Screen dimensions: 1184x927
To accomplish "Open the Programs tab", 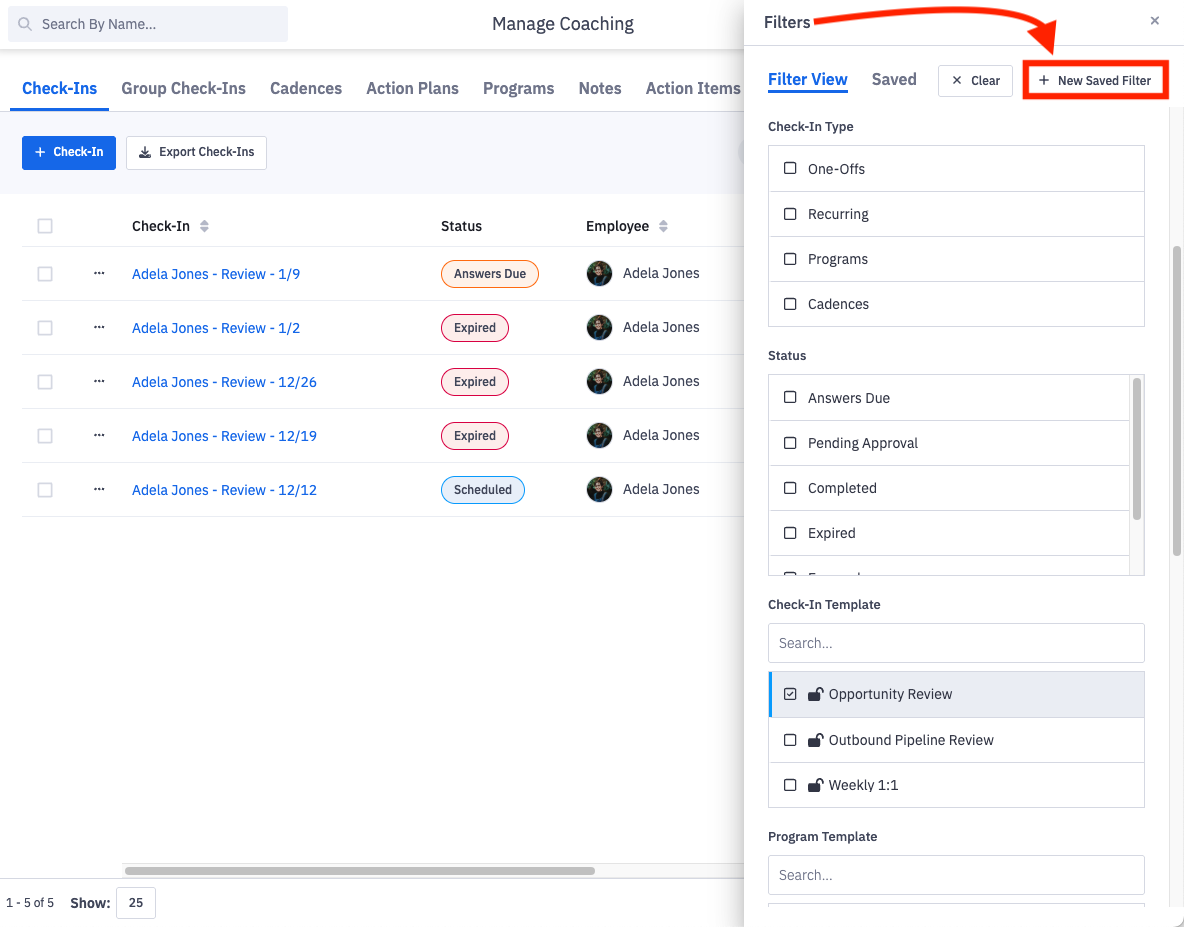I will click(x=519, y=88).
